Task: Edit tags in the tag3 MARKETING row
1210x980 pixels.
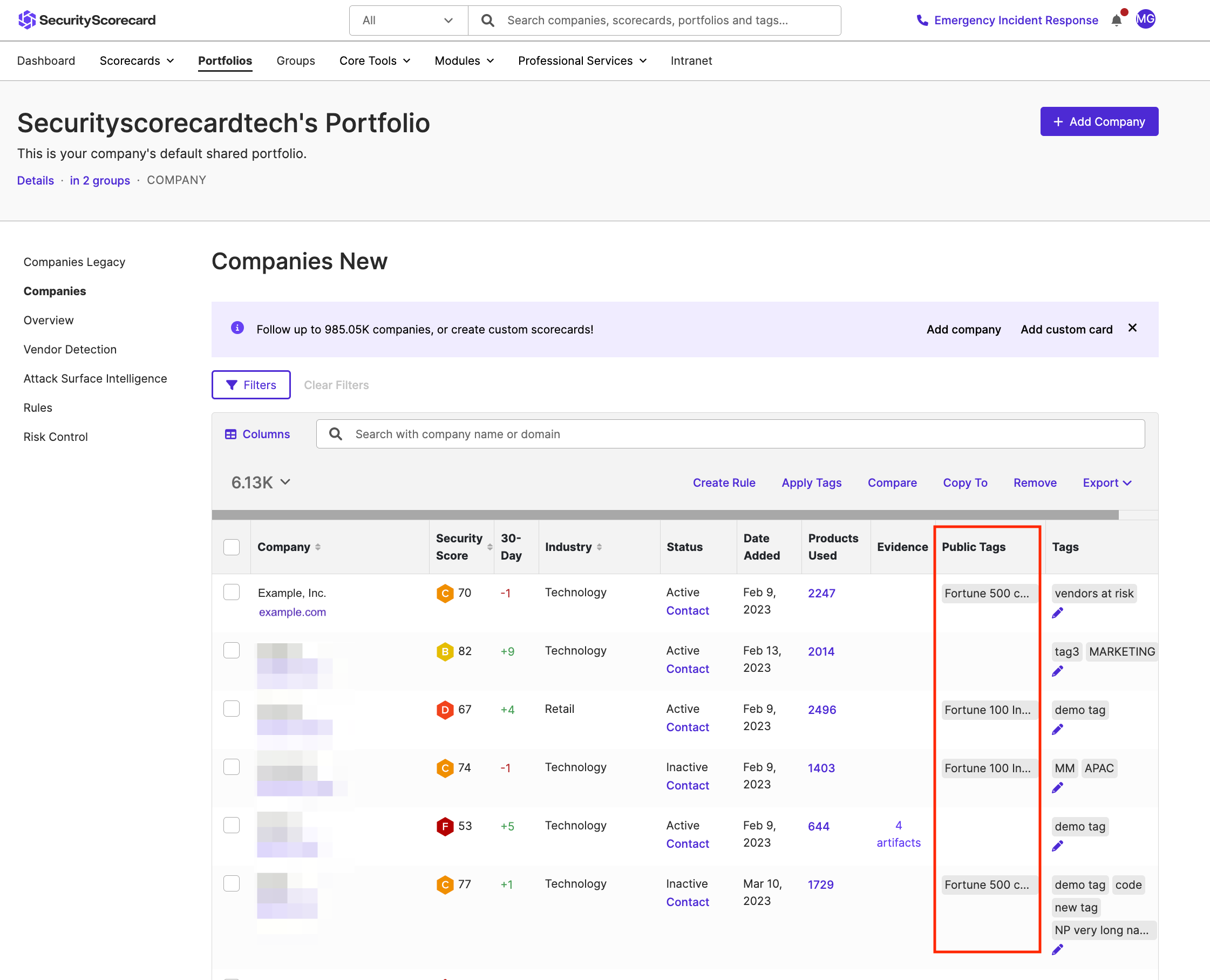Action: pos(1058,671)
